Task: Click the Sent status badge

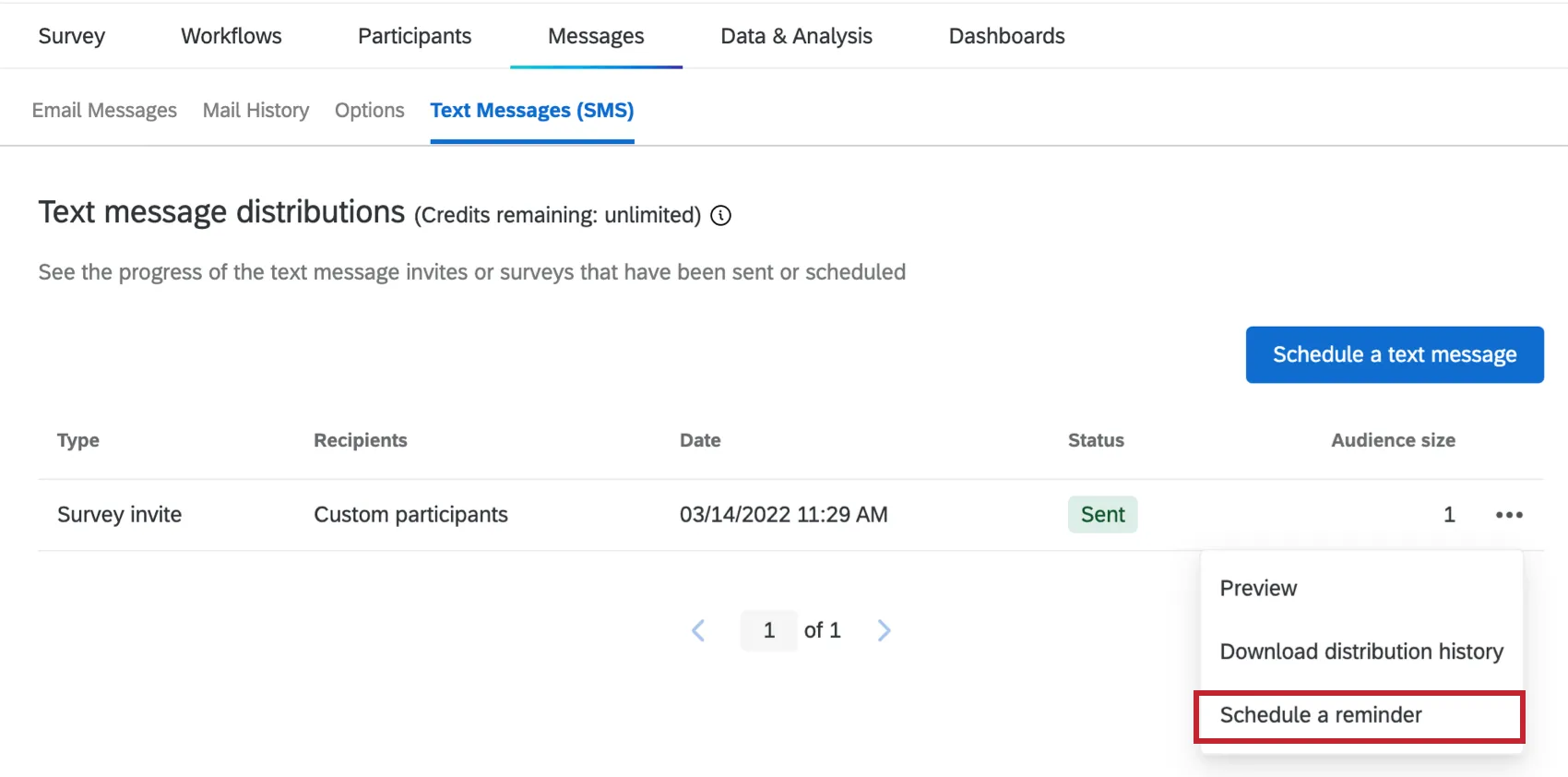Action: click(1102, 515)
